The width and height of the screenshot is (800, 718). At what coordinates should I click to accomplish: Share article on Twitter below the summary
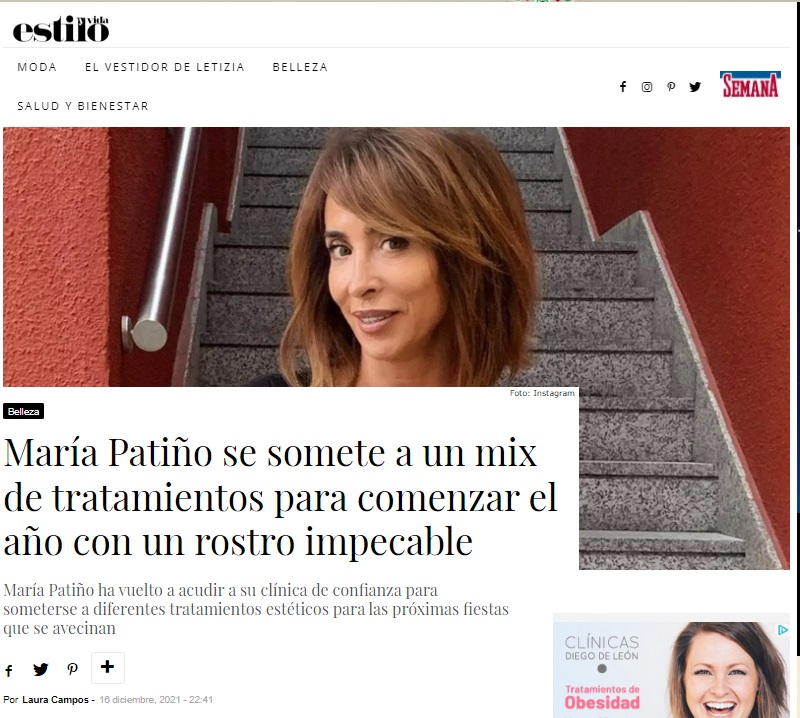(40, 670)
